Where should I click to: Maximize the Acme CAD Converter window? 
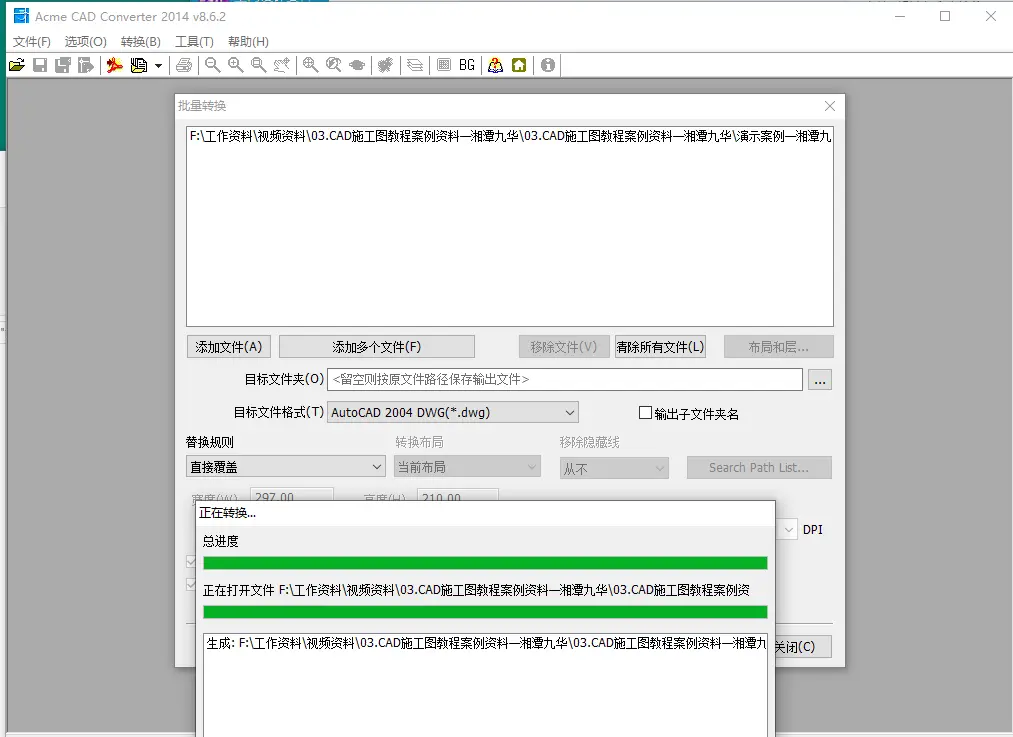pyautogui.click(x=945, y=16)
